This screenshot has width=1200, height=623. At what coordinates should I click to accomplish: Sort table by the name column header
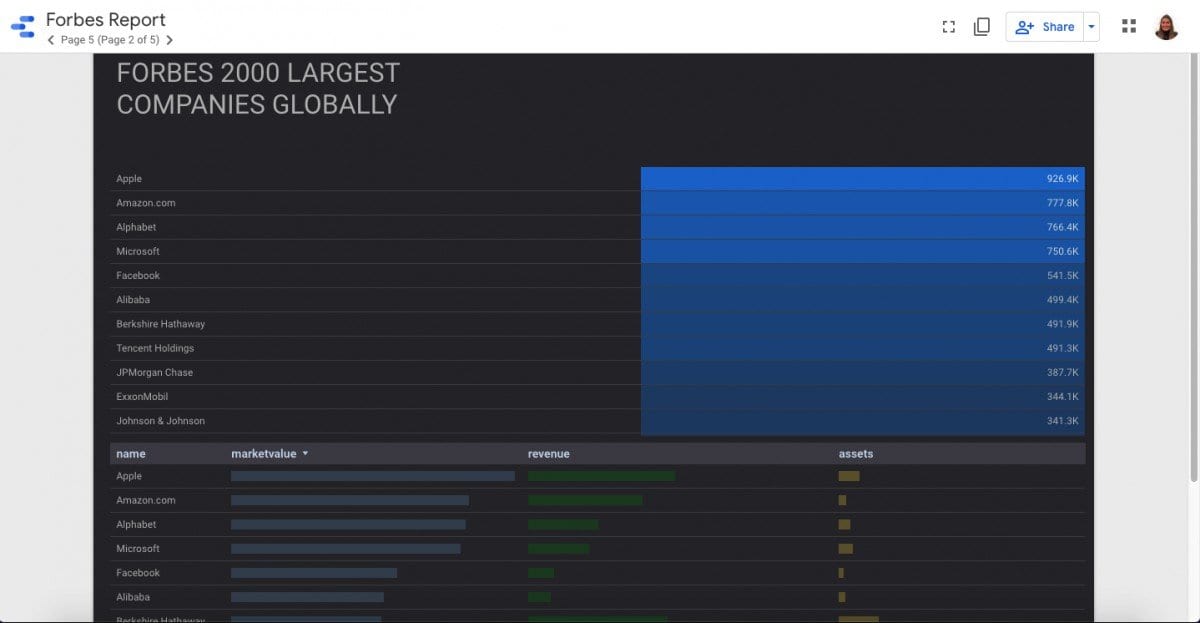click(131, 454)
